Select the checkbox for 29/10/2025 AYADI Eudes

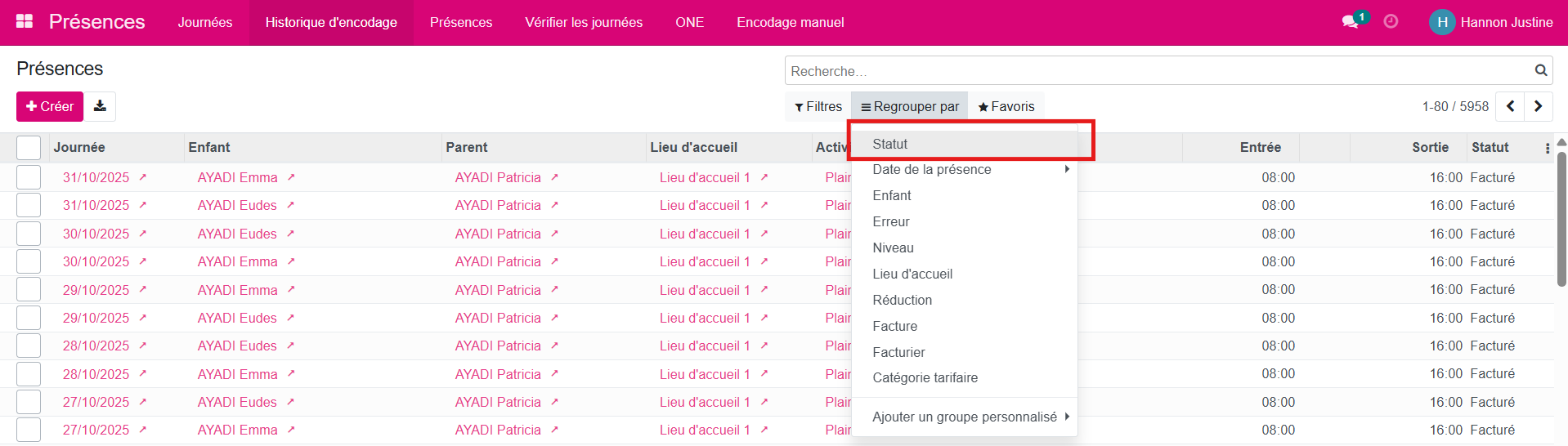point(29,318)
